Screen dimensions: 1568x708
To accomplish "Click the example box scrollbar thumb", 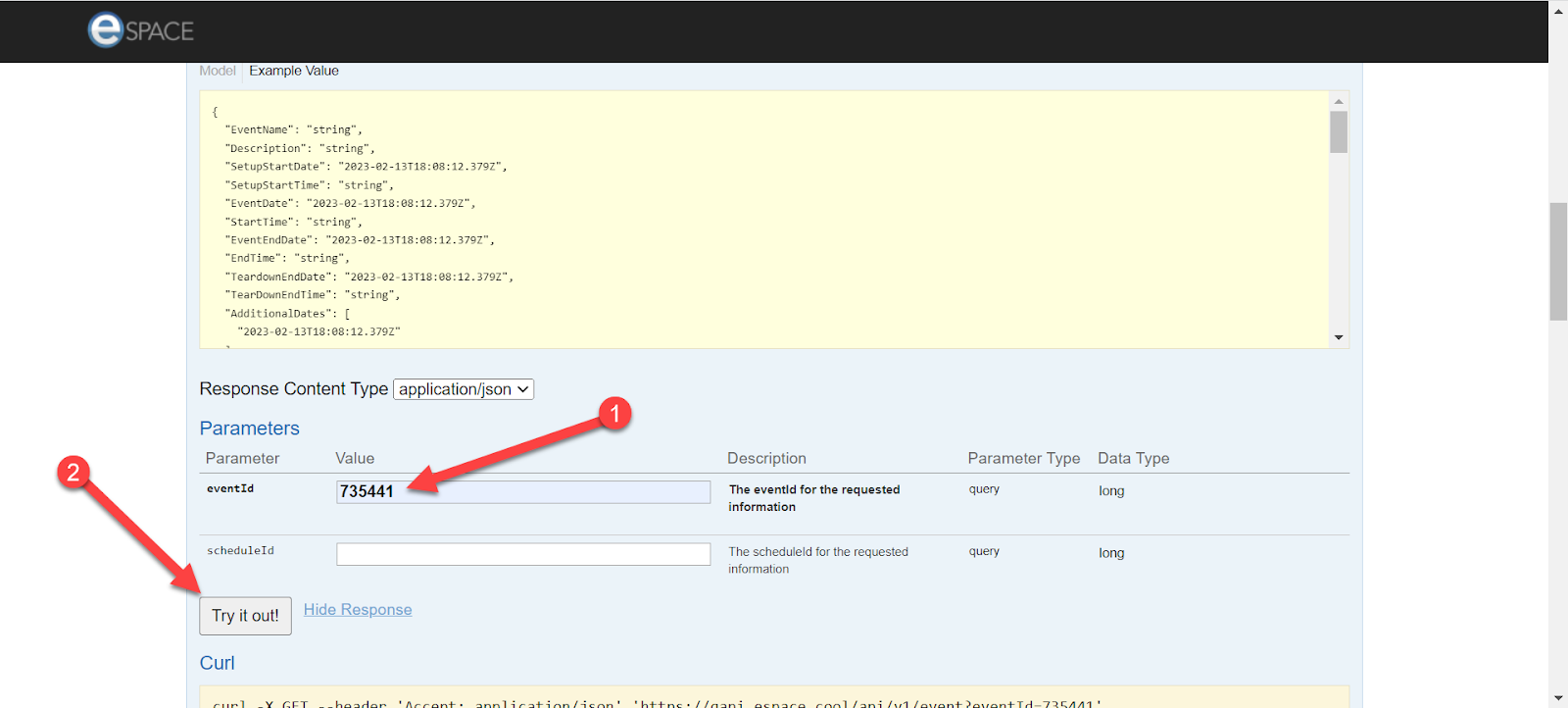I will coord(1339,132).
